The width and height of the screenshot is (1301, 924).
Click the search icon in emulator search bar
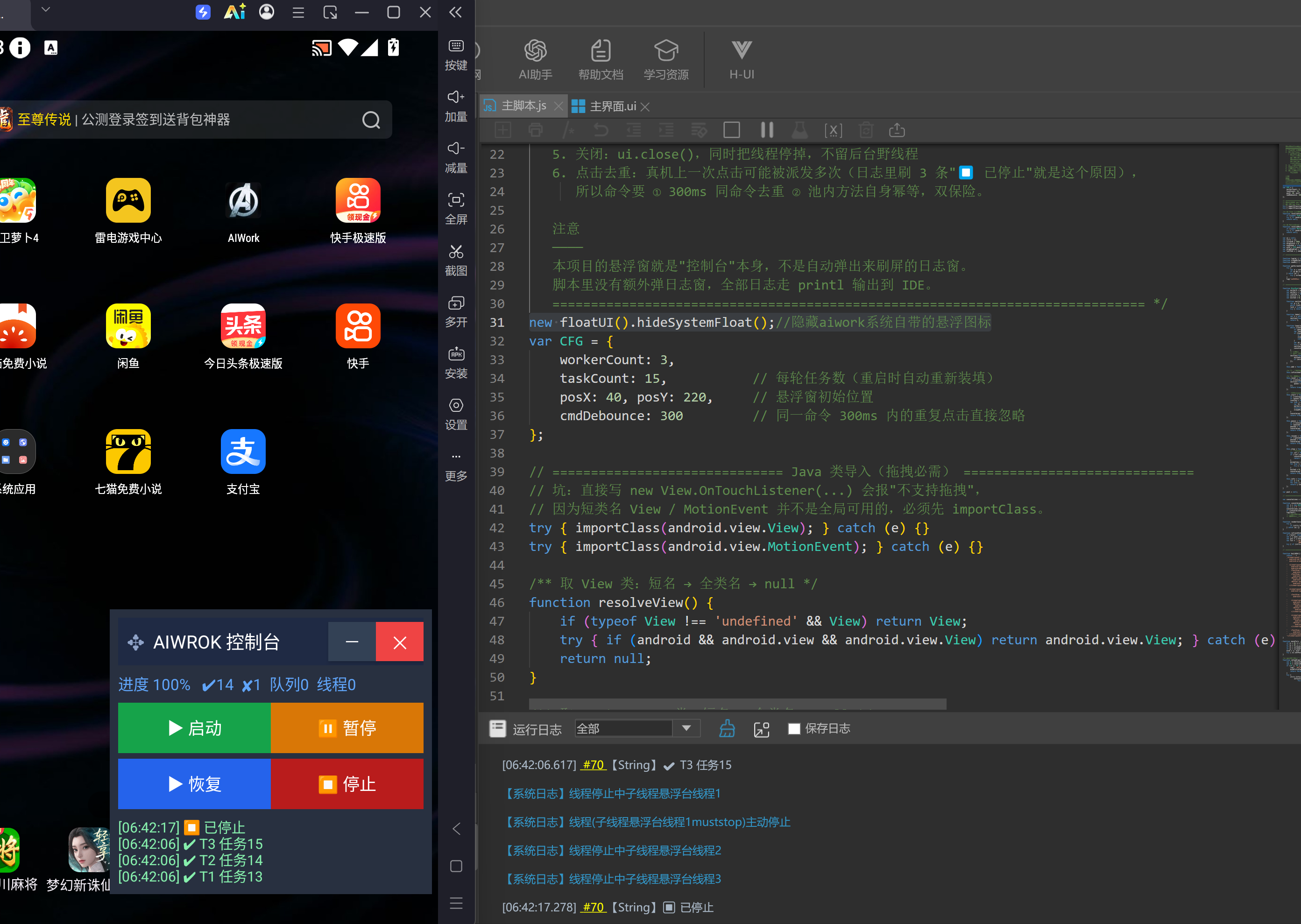pyautogui.click(x=371, y=120)
